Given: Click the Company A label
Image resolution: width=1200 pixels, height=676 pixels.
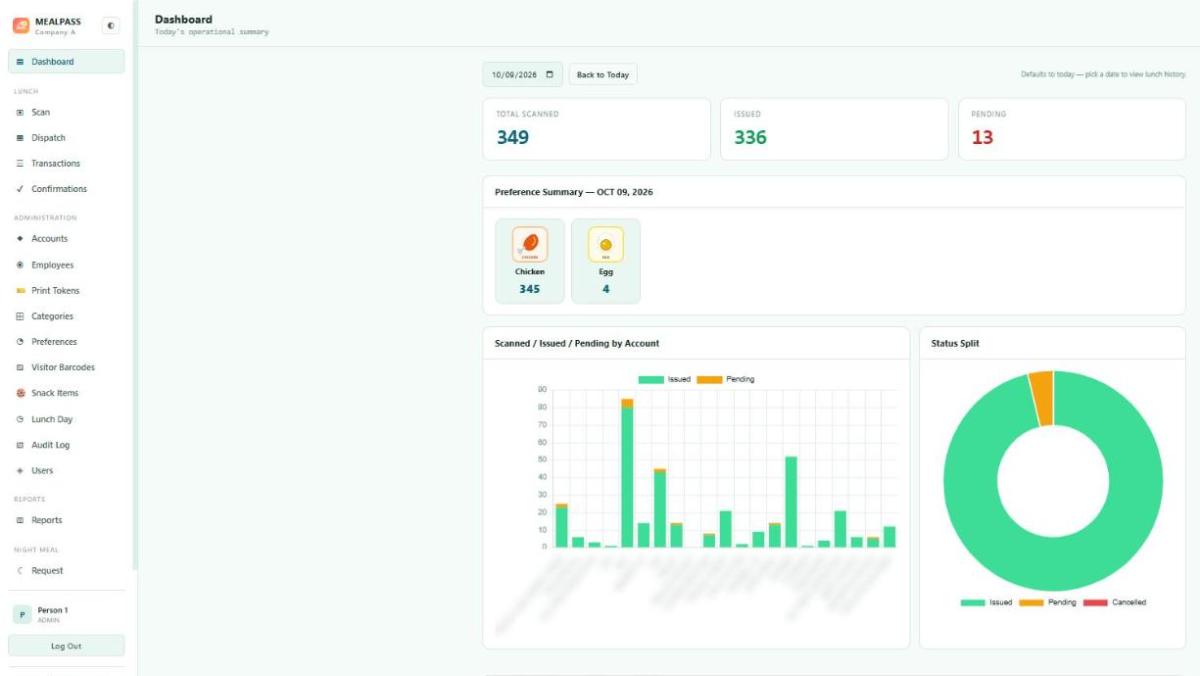Looking at the screenshot, I should [x=55, y=32].
